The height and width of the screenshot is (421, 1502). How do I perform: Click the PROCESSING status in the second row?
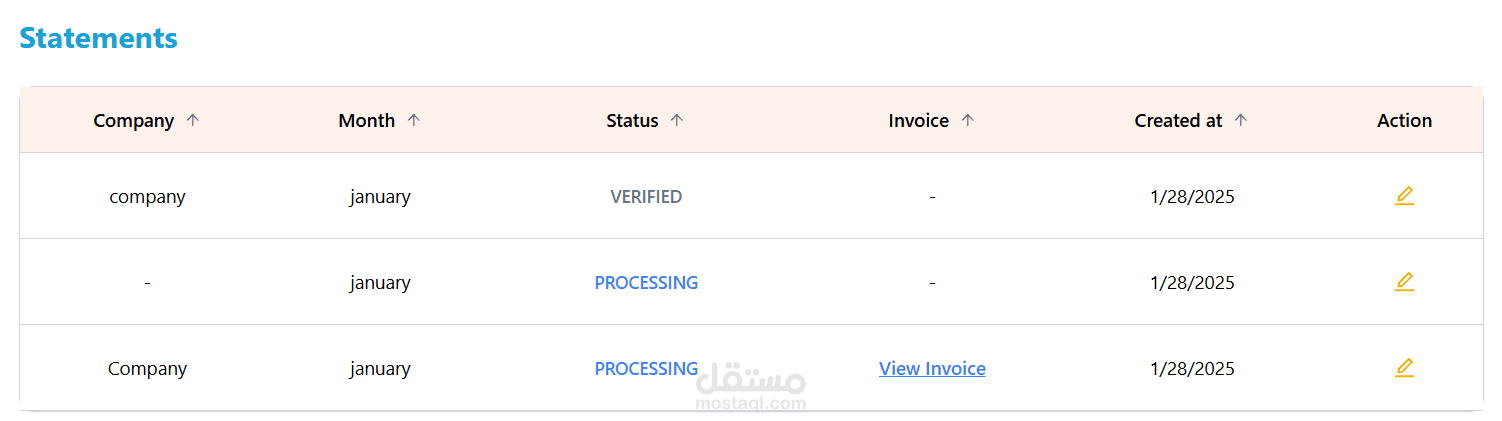(x=646, y=283)
